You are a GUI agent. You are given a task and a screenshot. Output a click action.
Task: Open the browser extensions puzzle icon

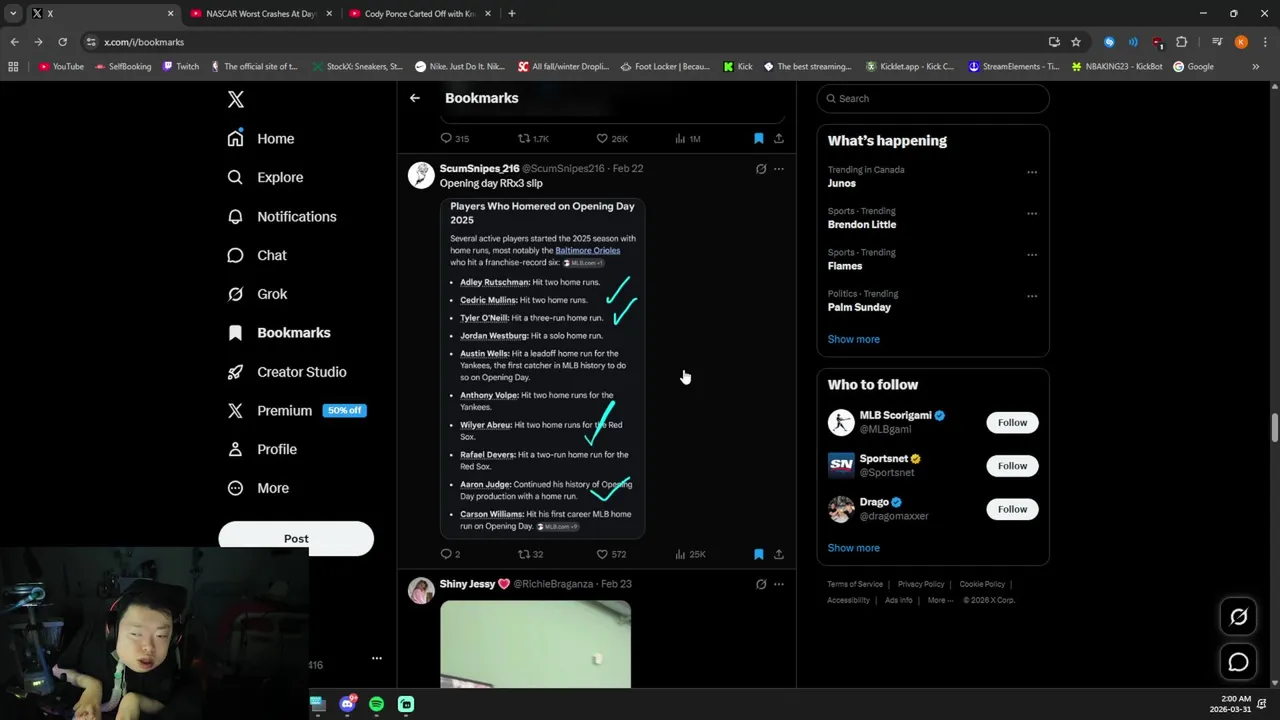click(x=1181, y=42)
